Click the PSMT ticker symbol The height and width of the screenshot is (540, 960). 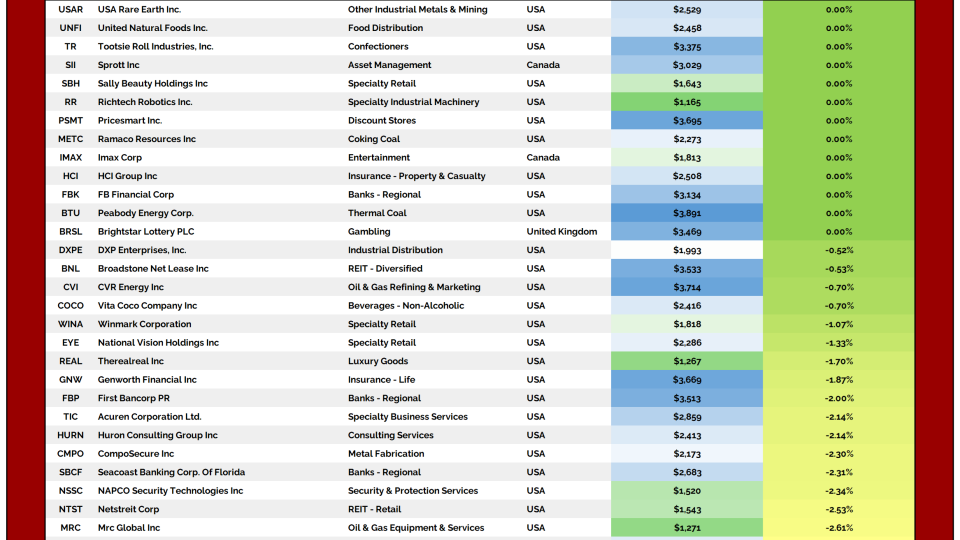(71, 121)
